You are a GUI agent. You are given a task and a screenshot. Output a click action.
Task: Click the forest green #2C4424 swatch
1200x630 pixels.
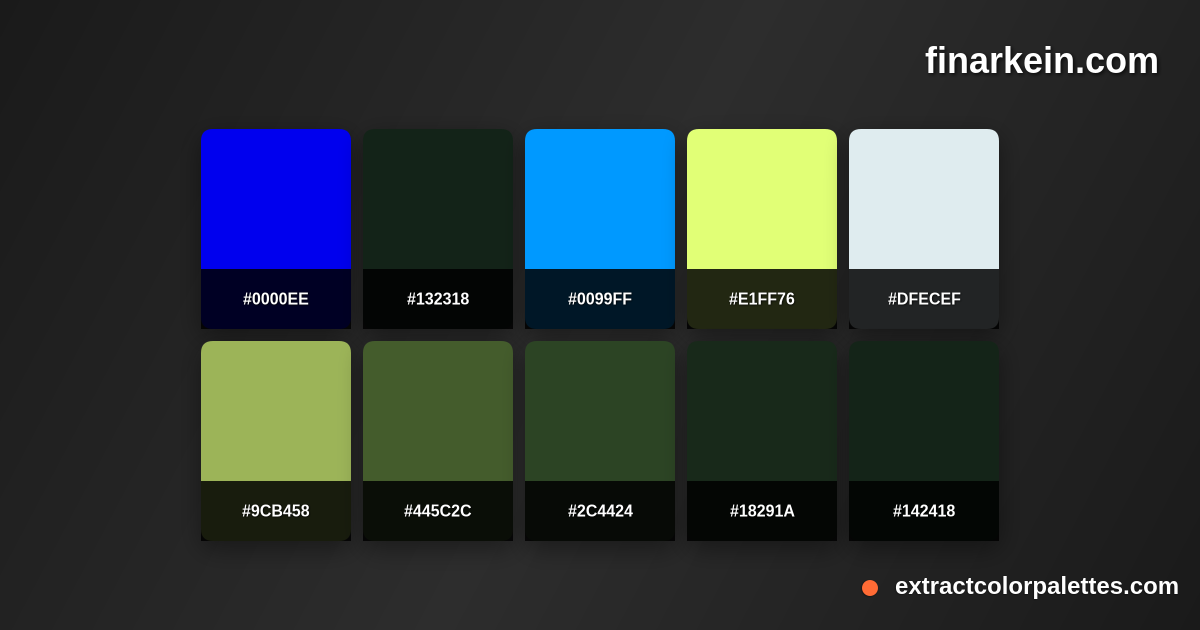point(600,410)
